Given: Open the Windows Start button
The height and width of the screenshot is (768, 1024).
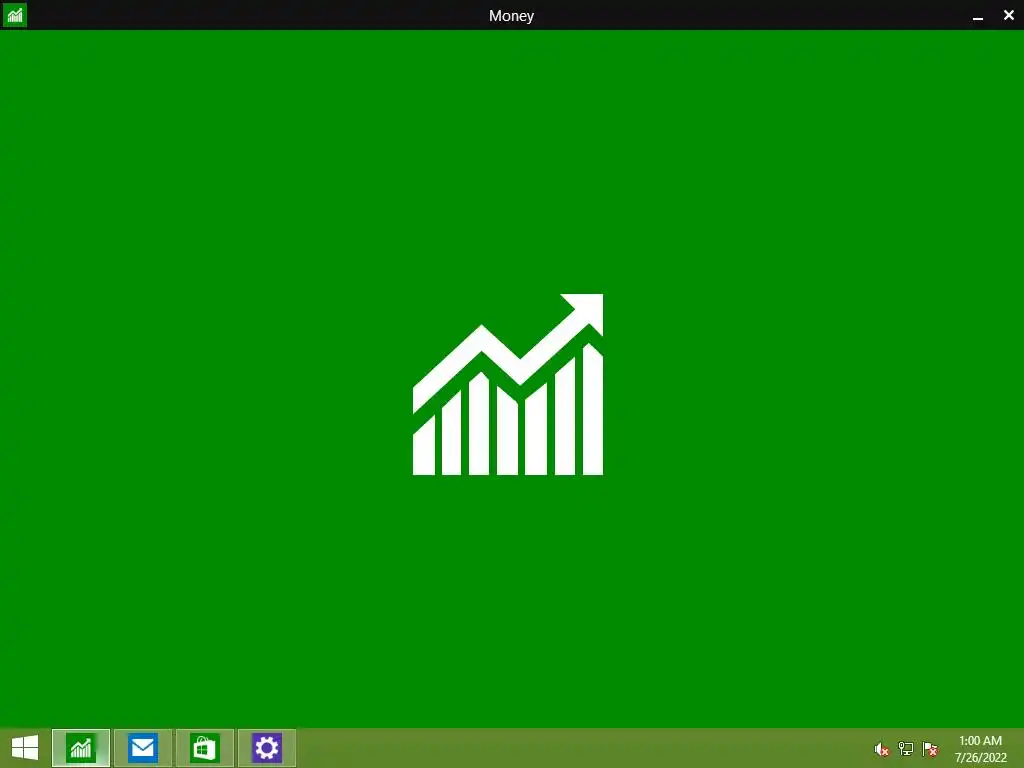Looking at the screenshot, I should coord(25,748).
